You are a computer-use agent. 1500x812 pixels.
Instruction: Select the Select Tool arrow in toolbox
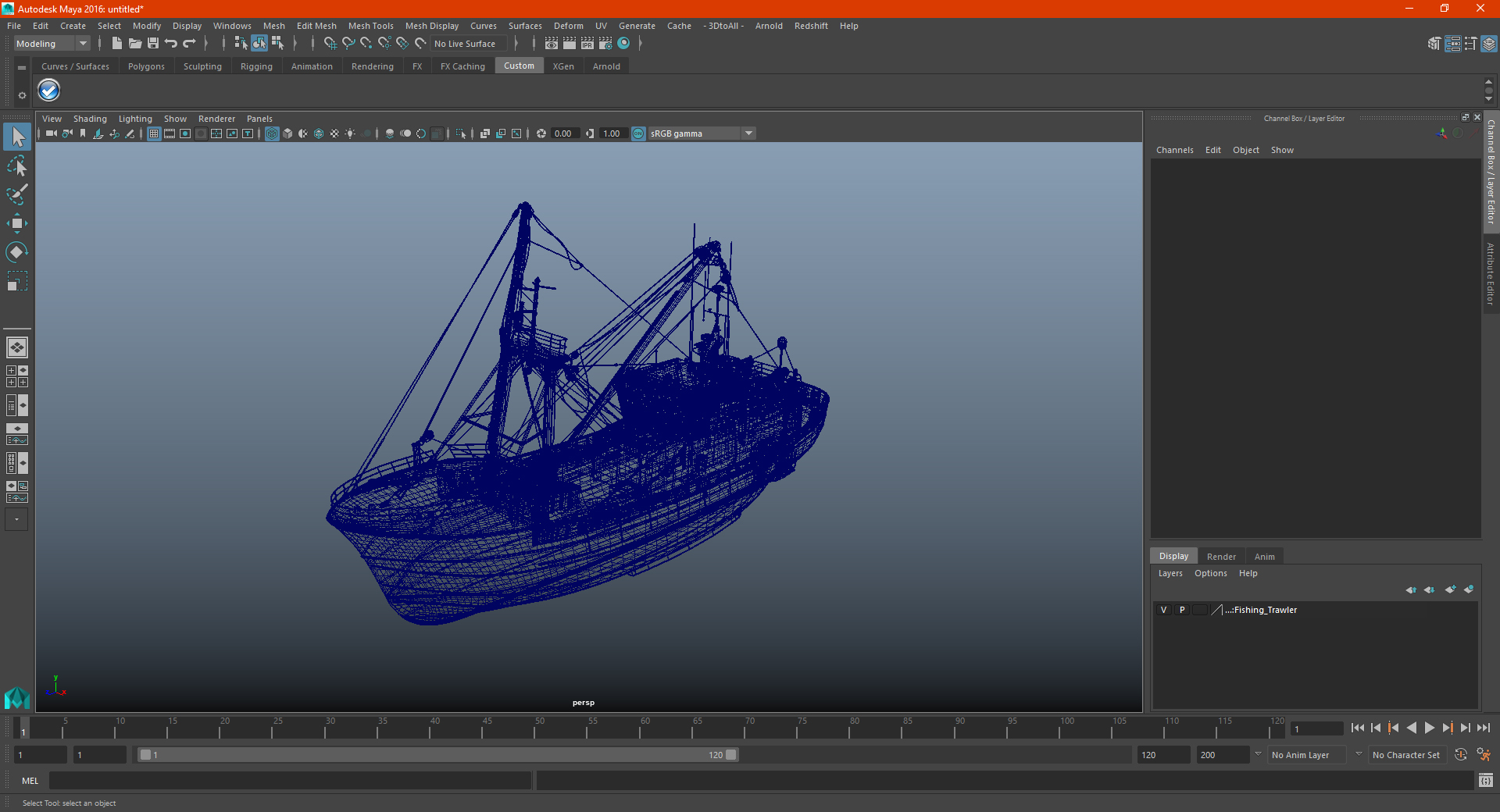[x=17, y=137]
